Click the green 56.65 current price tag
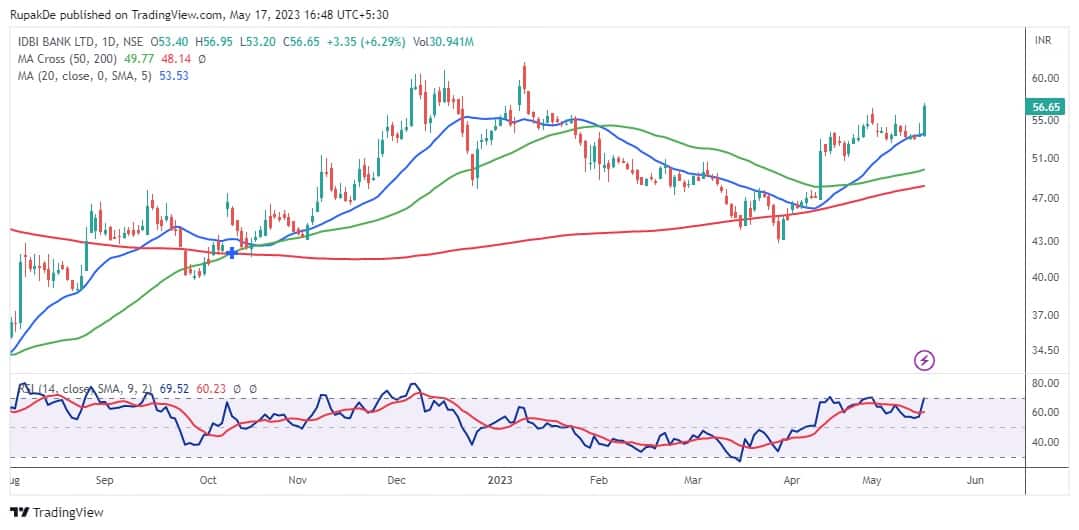Screen dimensions: 1079x530 [1045, 107]
